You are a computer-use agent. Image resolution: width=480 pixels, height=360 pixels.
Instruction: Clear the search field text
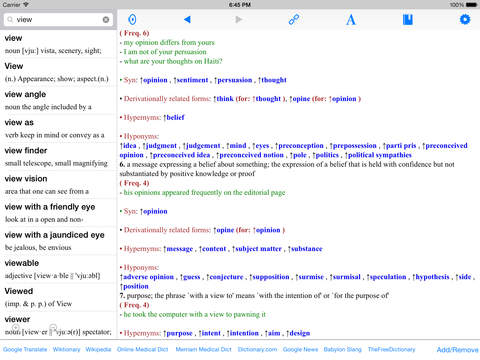[106, 20]
